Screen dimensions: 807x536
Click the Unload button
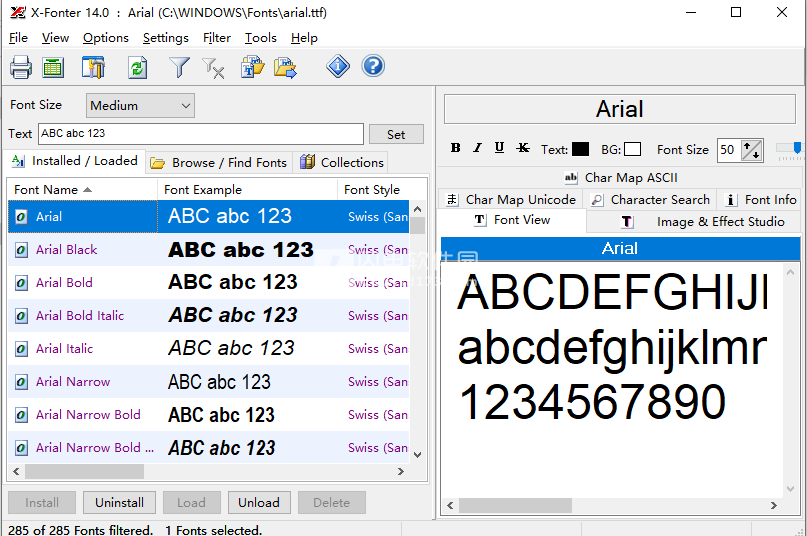point(259,503)
